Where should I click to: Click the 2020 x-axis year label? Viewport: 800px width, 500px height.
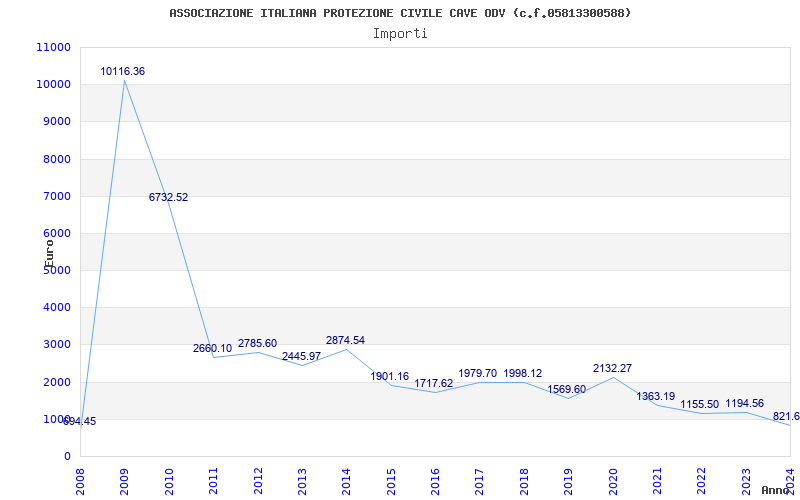(613, 481)
